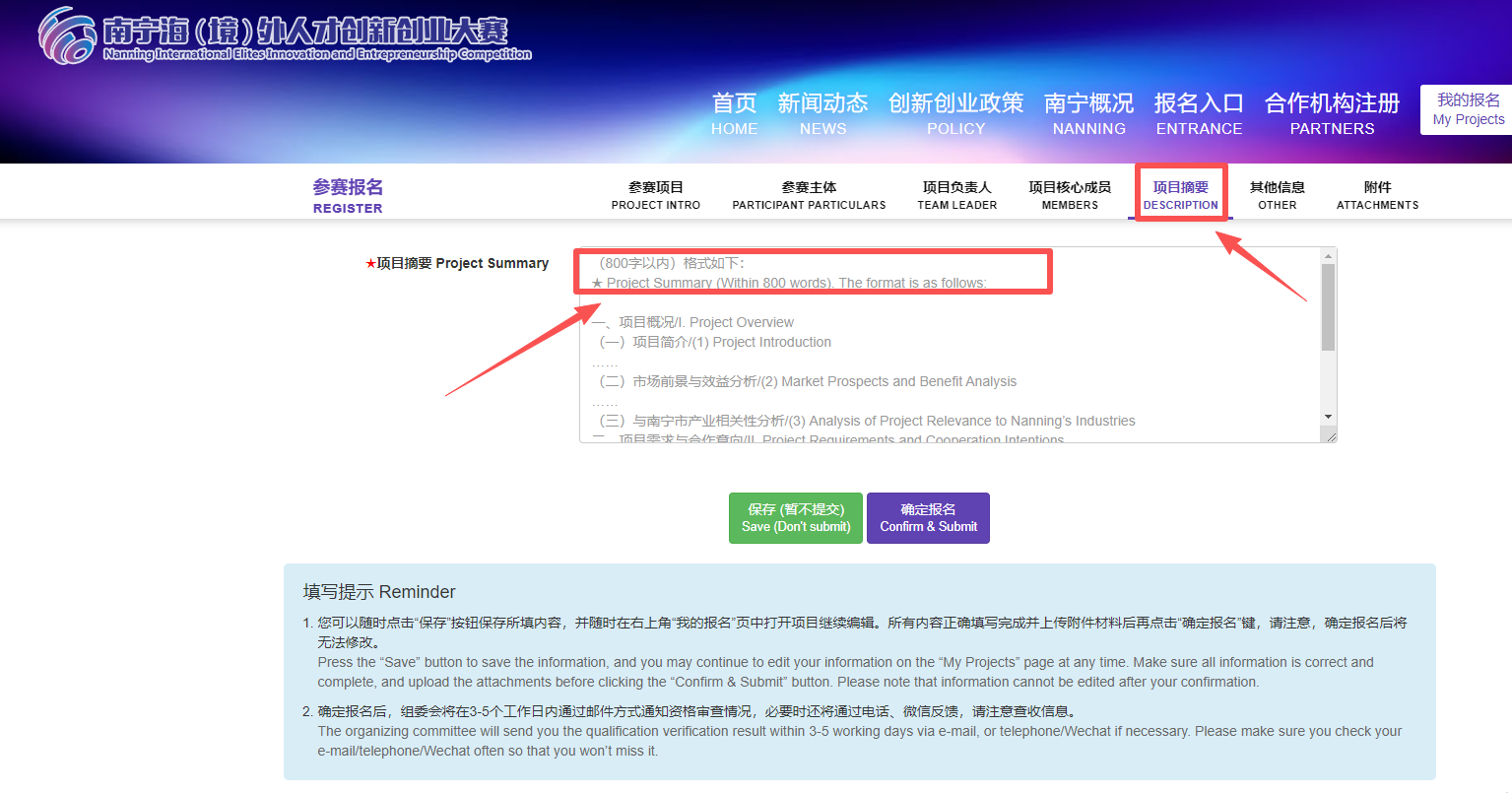Click the Save (Don't submit) button
1512x793 pixels.
click(x=796, y=518)
